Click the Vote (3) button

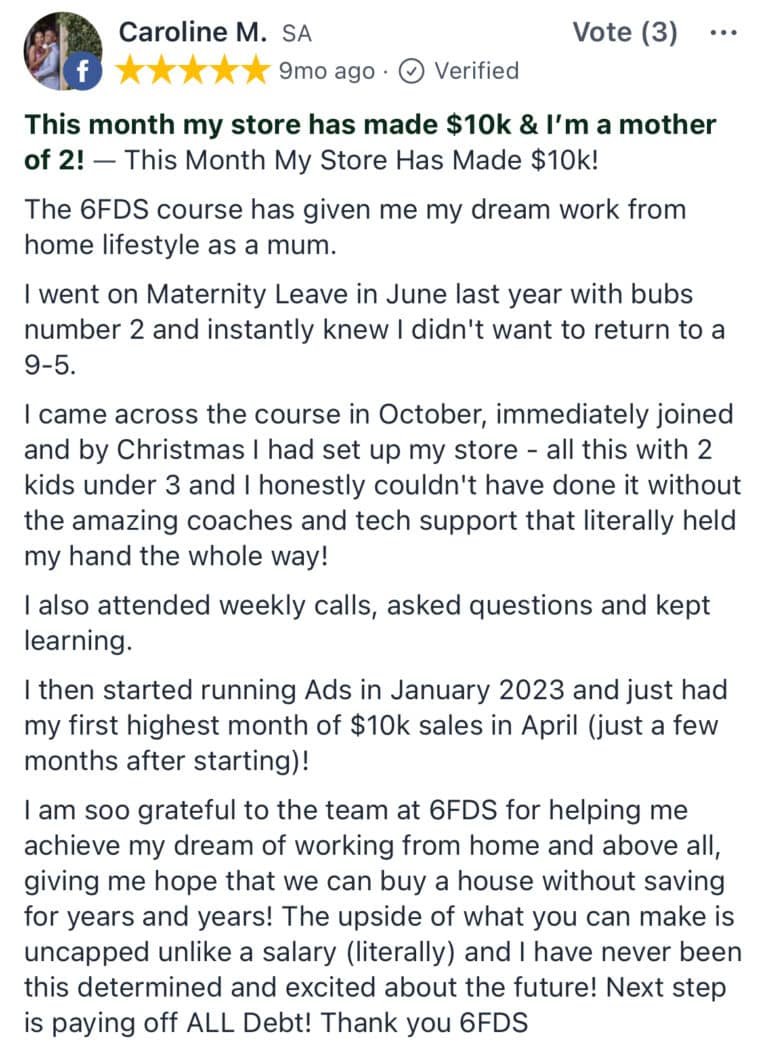(624, 32)
